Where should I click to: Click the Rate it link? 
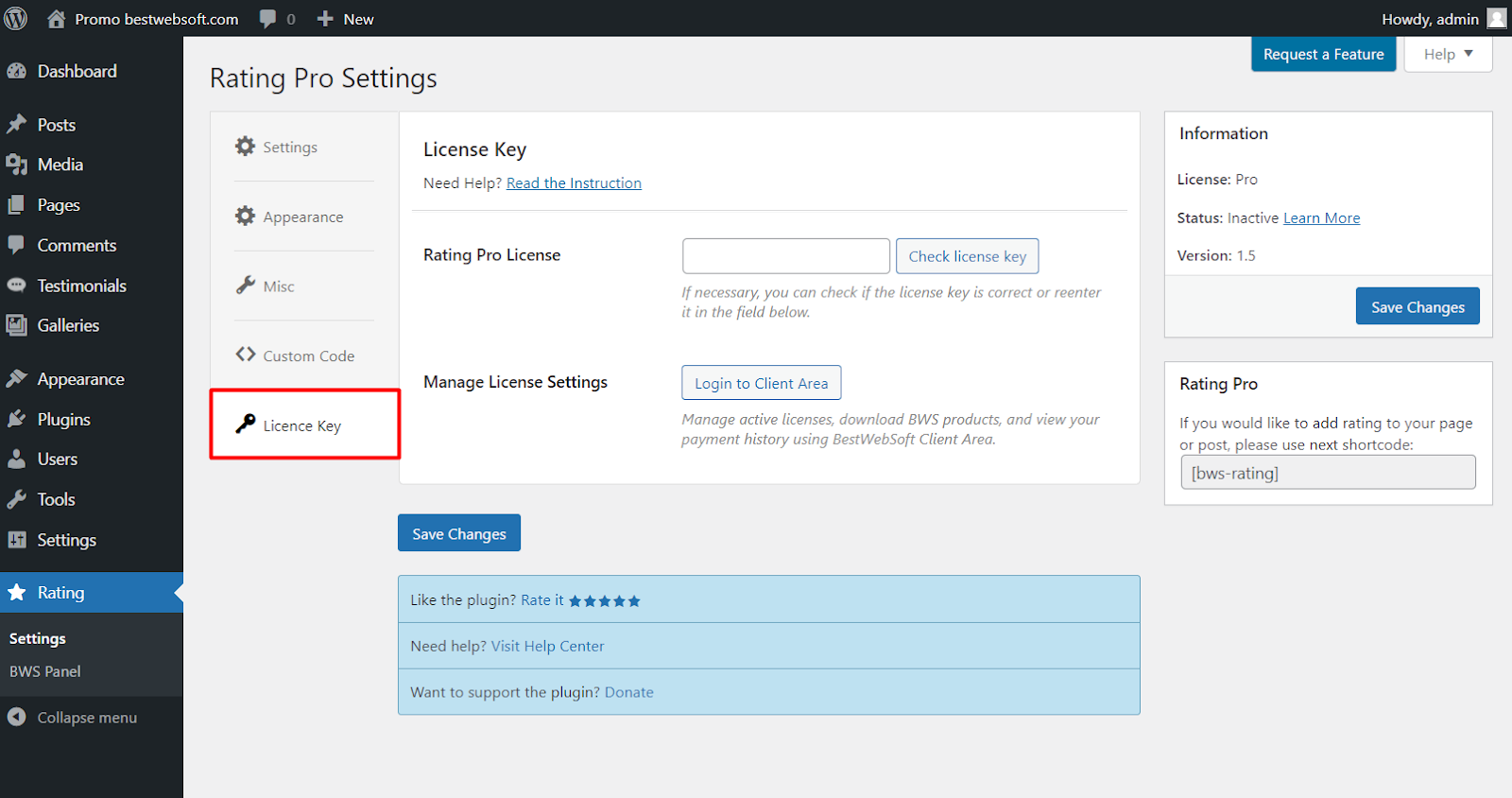tap(541, 600)
